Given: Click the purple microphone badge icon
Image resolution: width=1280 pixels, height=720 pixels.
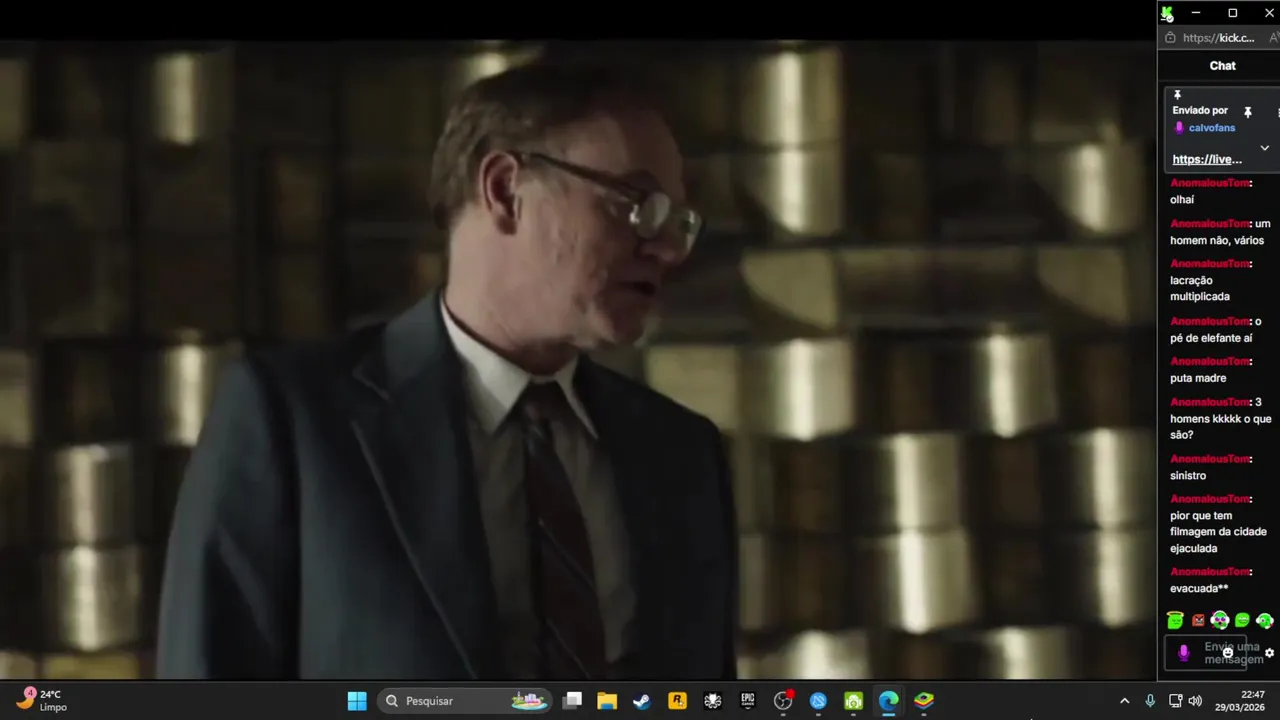Looking at the screenshot, I should point(1184,653).
